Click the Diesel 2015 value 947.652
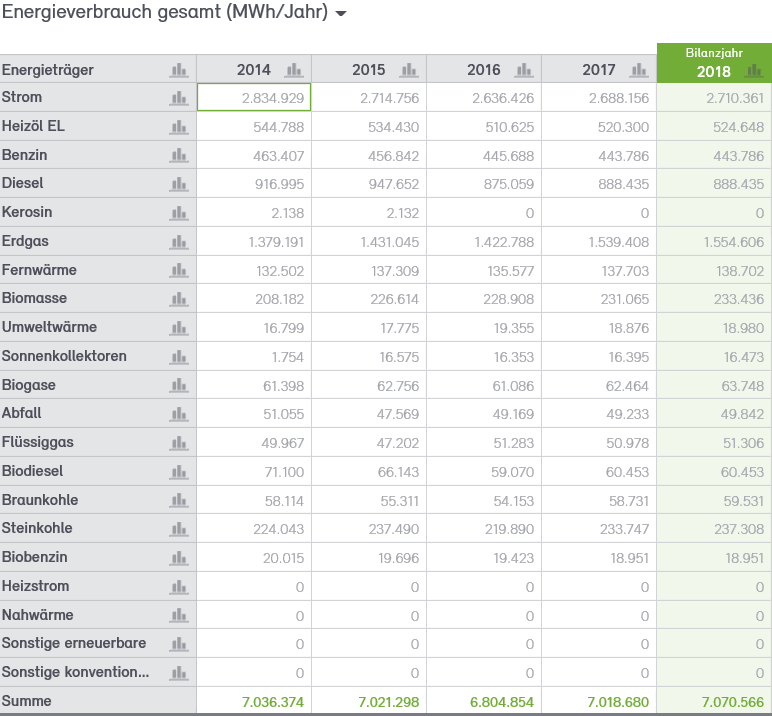The width and height of the screenshot is (772, 716). tap(393, 184)
